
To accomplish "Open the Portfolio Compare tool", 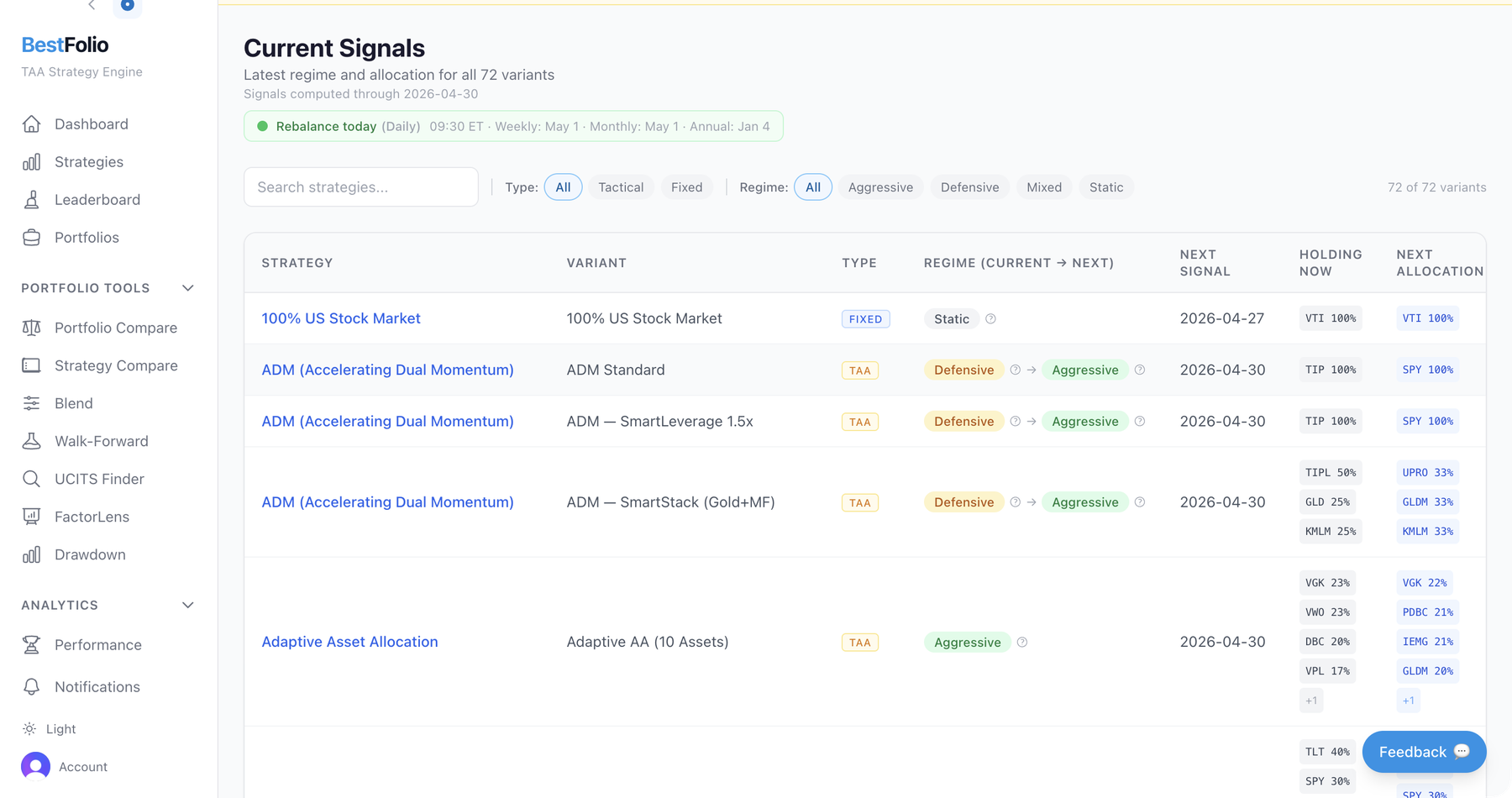I will pyautogui.click(x=115, y=328).
